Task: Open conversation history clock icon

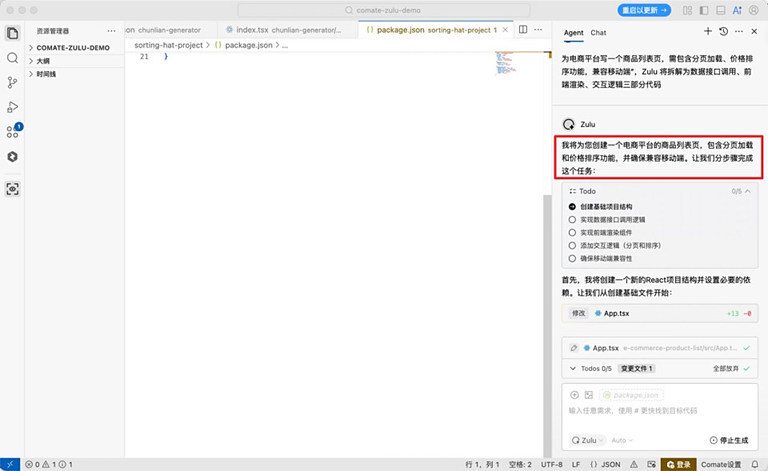Action: pyautogui.click(x=723, y=31)
